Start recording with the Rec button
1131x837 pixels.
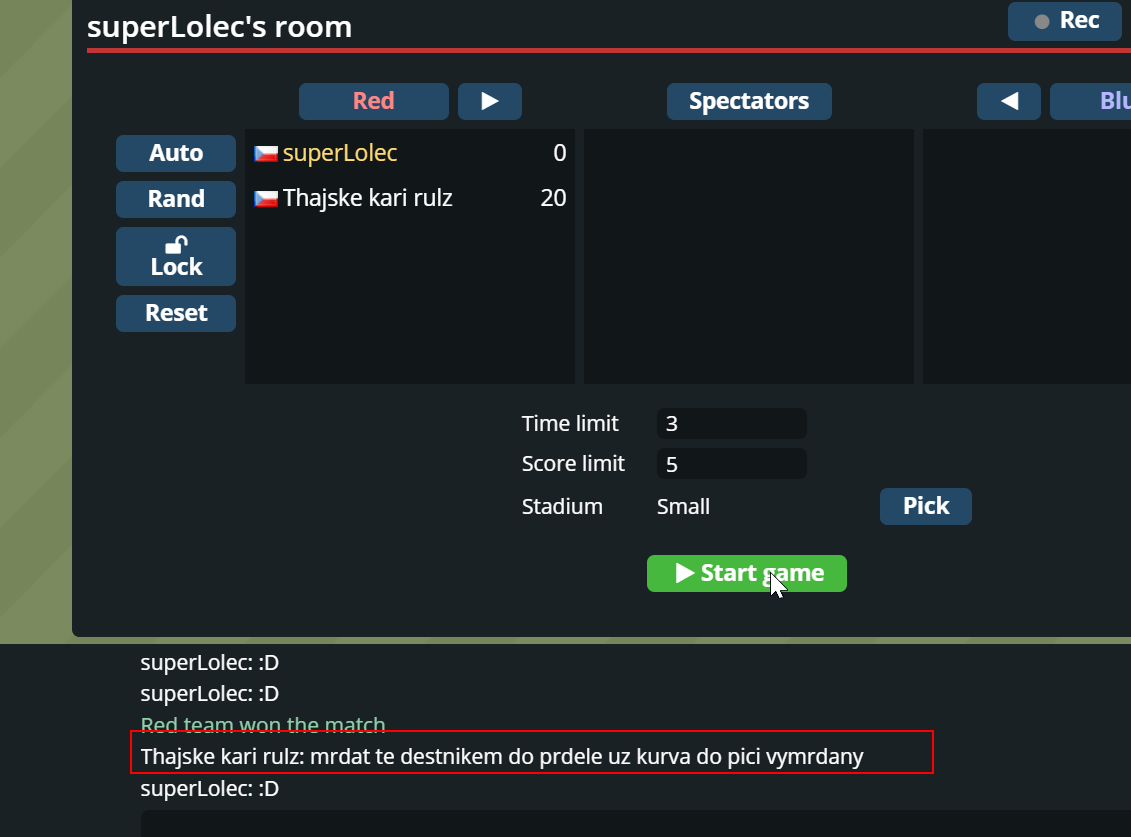click(1065, 21)
